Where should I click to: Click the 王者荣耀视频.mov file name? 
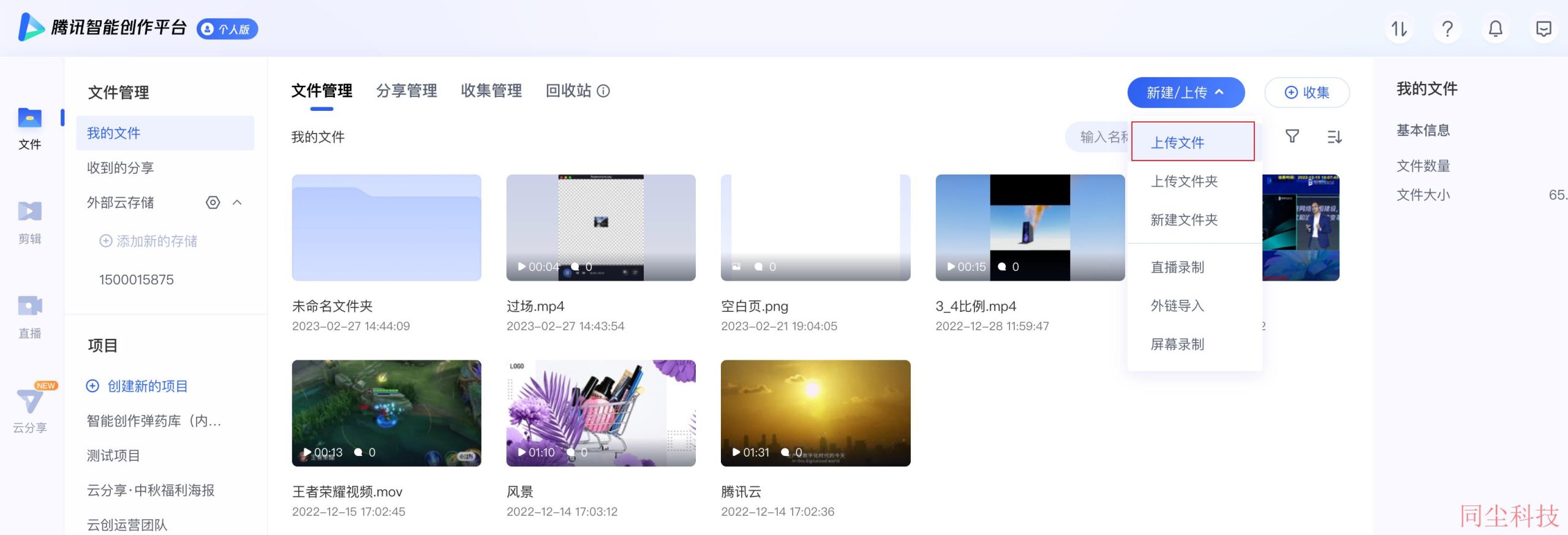pyautogui.click(x=347, y=492)
